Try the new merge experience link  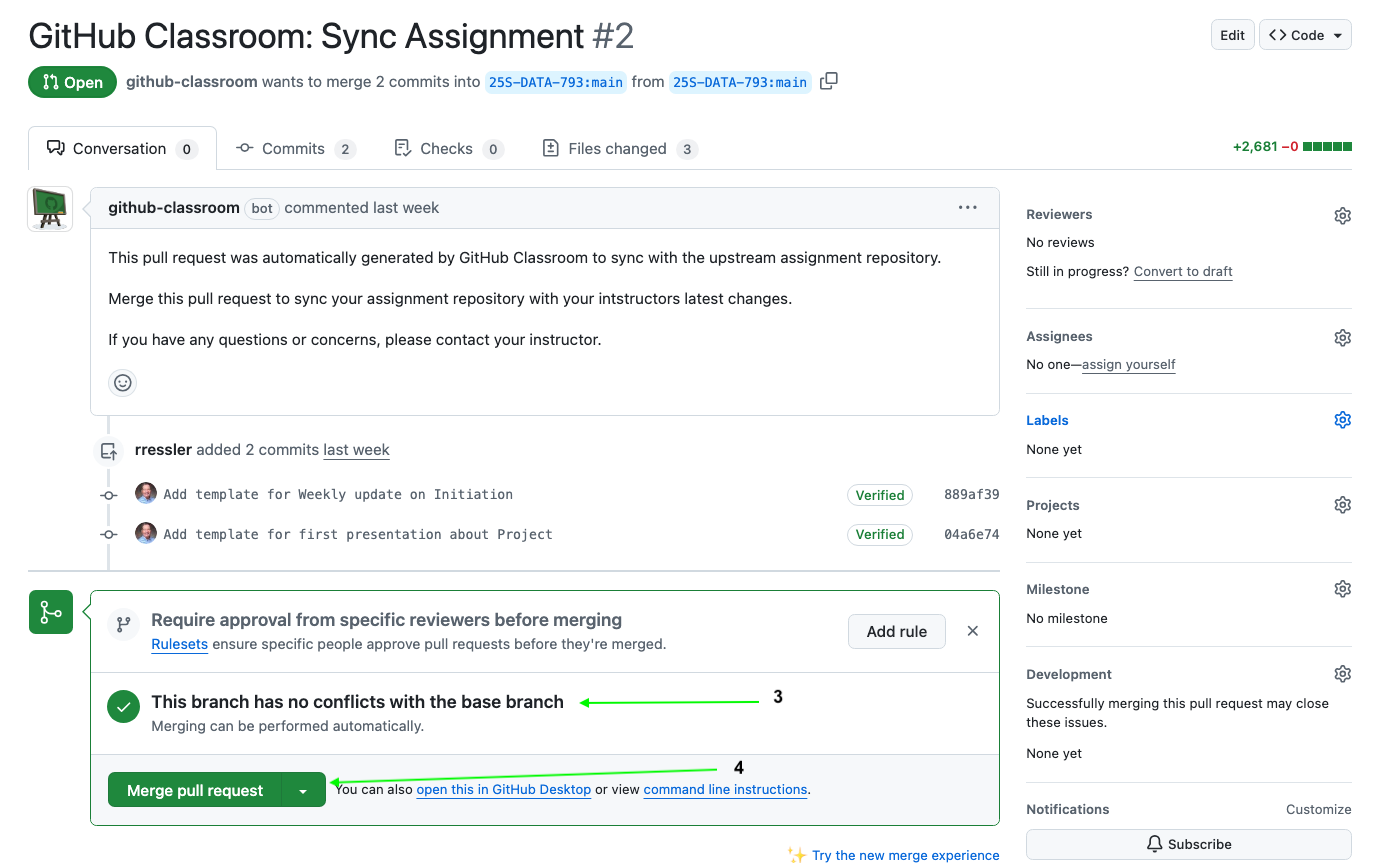906,855
